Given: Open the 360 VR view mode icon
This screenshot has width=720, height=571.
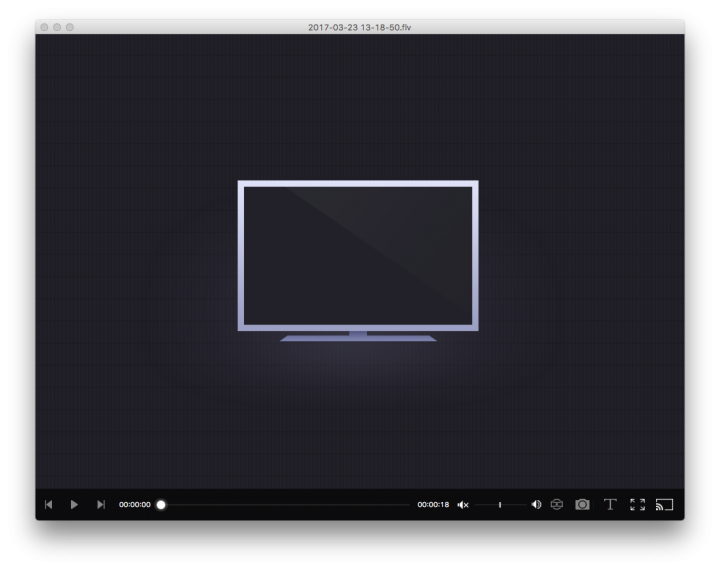Looking at the screenshot, I should point(557,504).
